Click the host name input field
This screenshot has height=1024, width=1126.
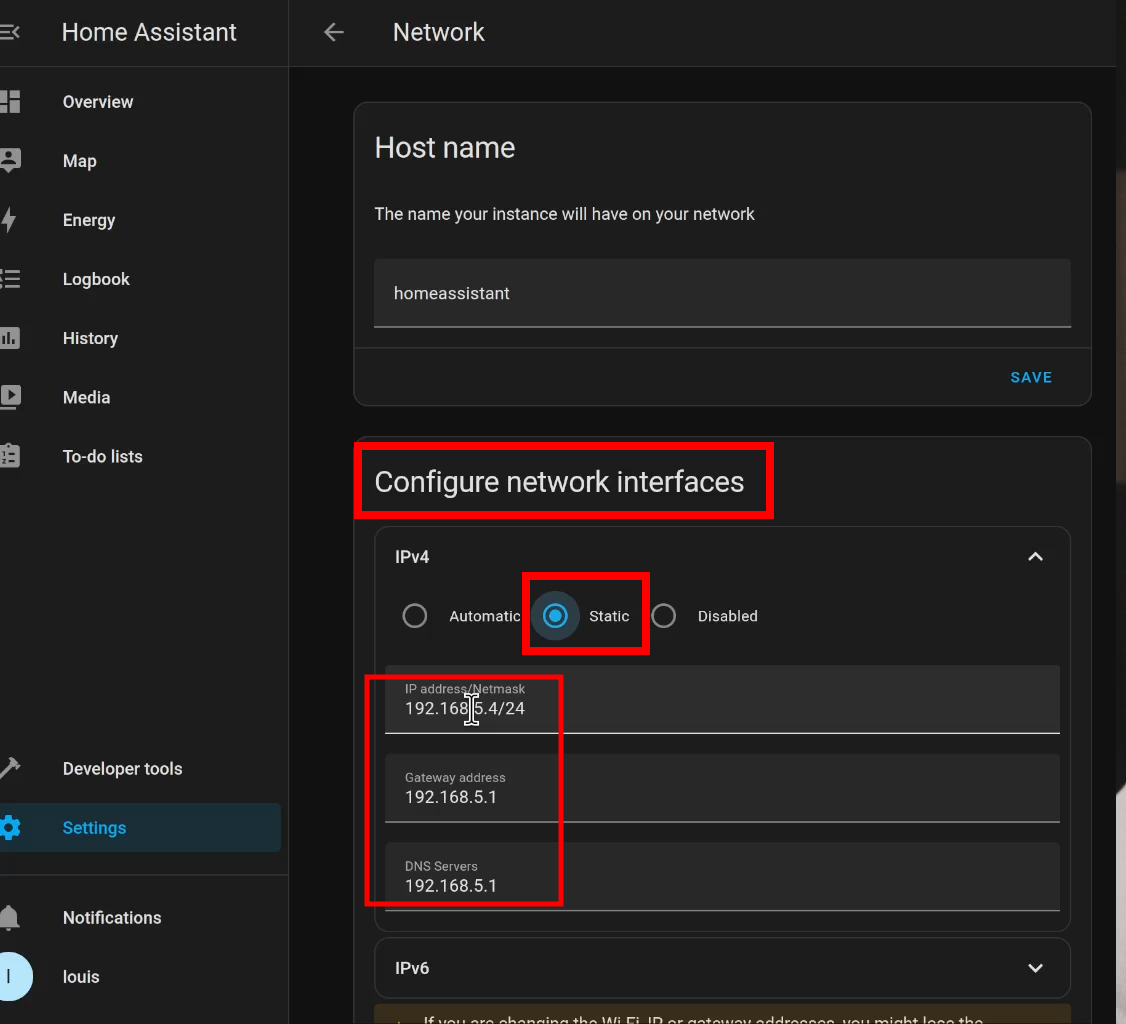tap(722, 293)
